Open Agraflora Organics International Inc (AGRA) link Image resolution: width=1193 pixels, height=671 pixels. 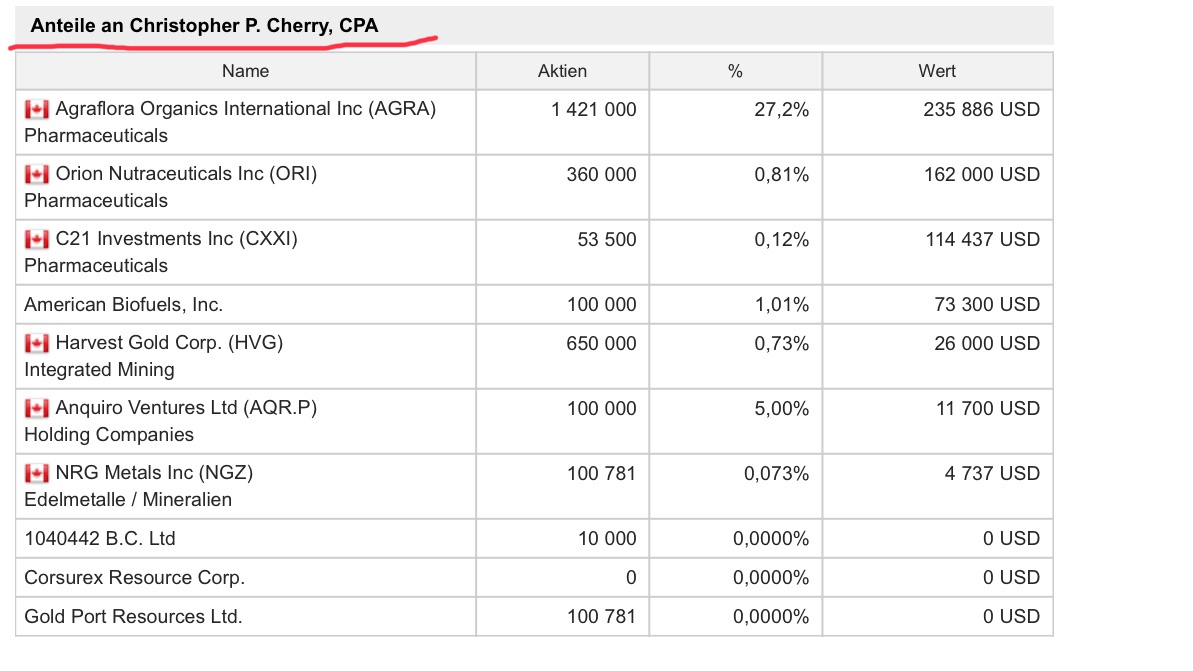click(x=246, y=109)
